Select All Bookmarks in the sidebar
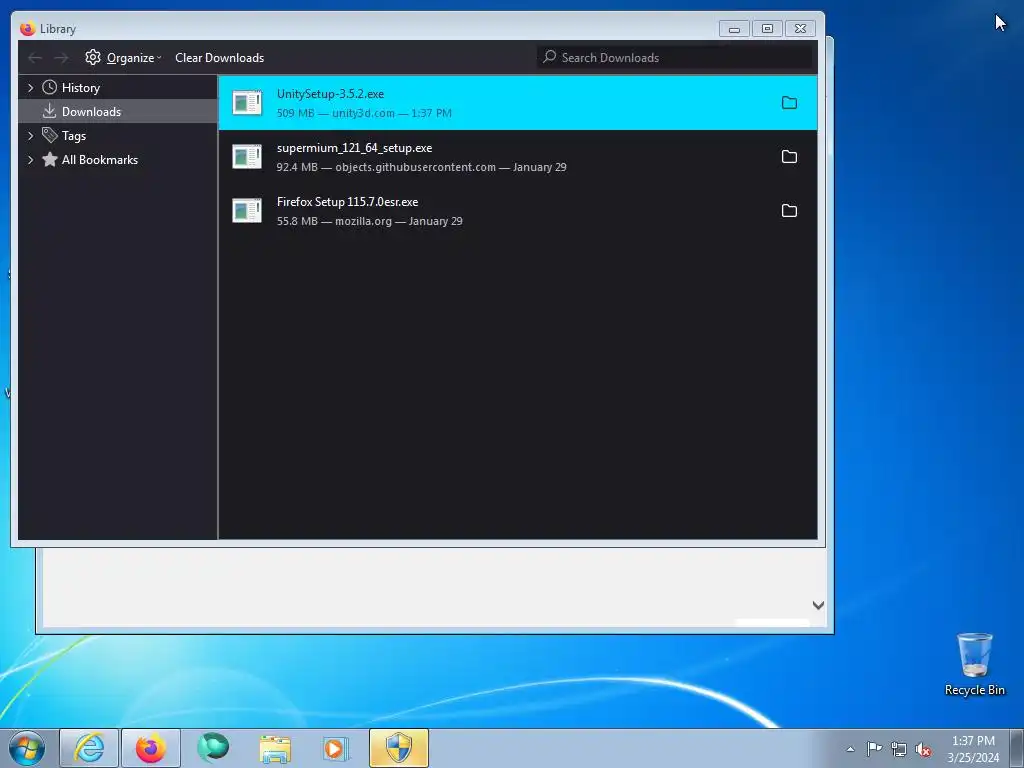Screen dimensions: 1024x768 point(99,160)
